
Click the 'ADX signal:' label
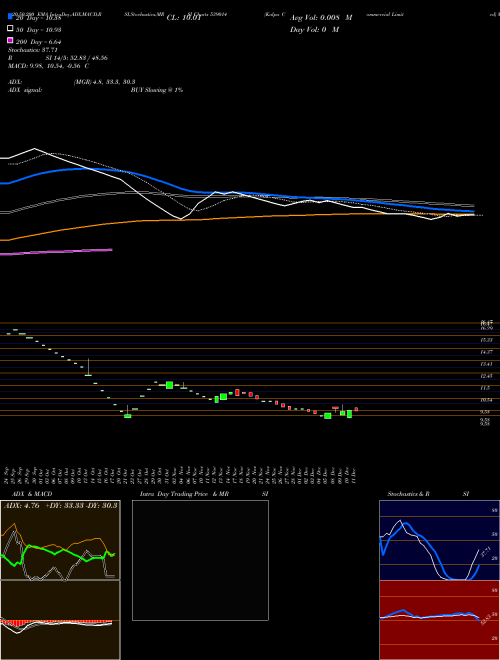[25, 90]
